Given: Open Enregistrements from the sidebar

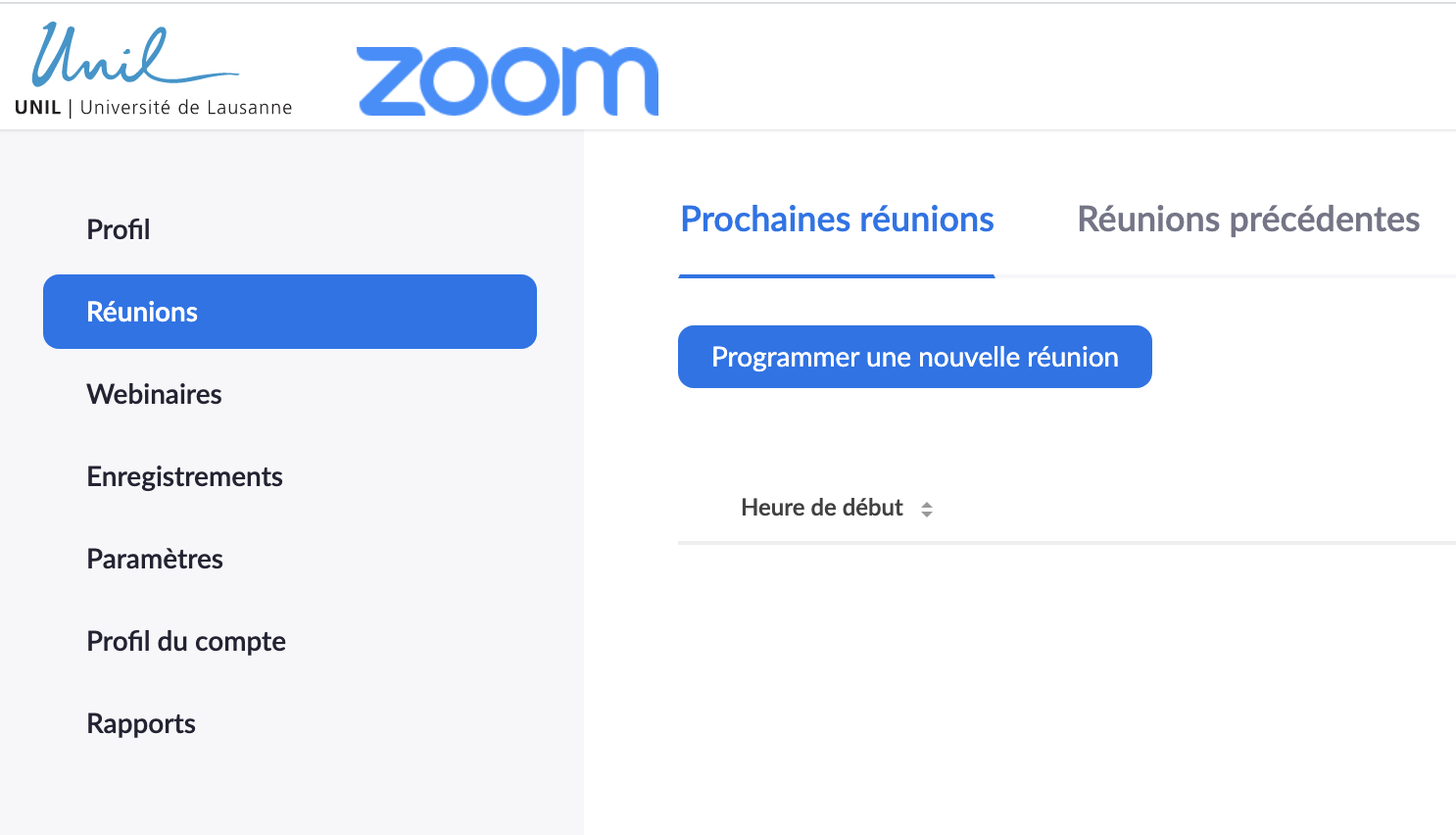Looking at the screenshot, I should tap(184, 476).
